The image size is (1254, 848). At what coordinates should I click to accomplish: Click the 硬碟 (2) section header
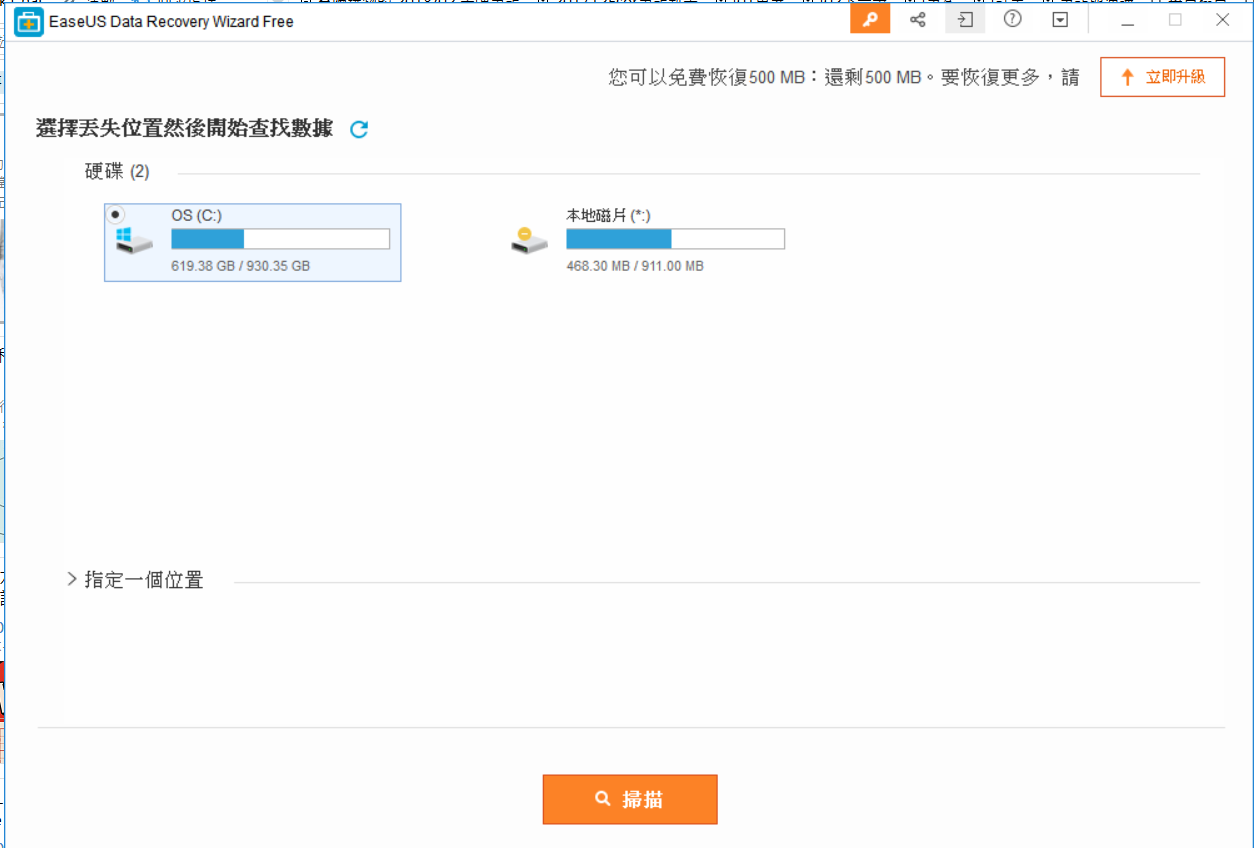pos(117,172)
